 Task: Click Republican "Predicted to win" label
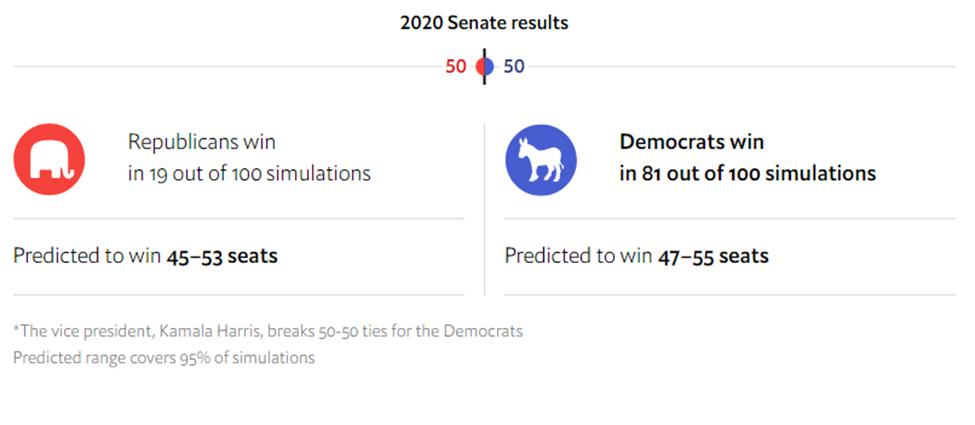[x=87, y=256]
